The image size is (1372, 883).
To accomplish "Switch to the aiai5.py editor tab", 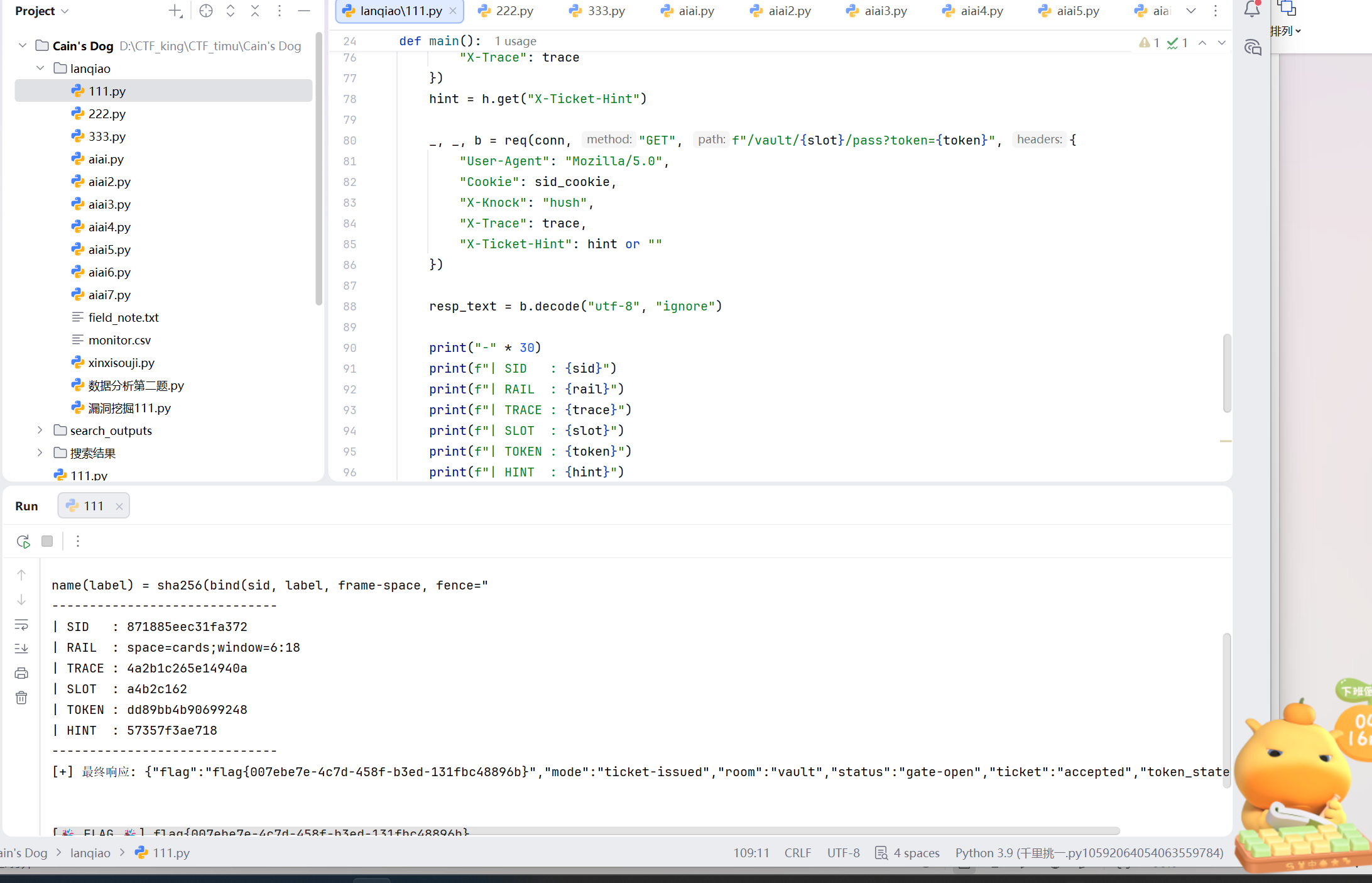I will (1069, 11).
